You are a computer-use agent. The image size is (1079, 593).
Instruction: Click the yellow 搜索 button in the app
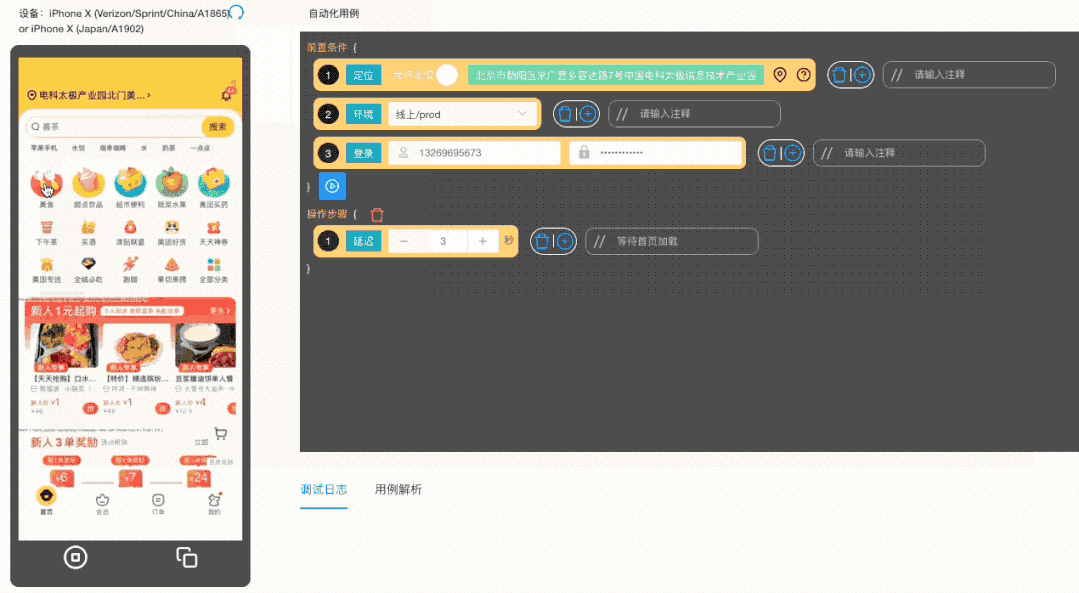pos(218,127)
